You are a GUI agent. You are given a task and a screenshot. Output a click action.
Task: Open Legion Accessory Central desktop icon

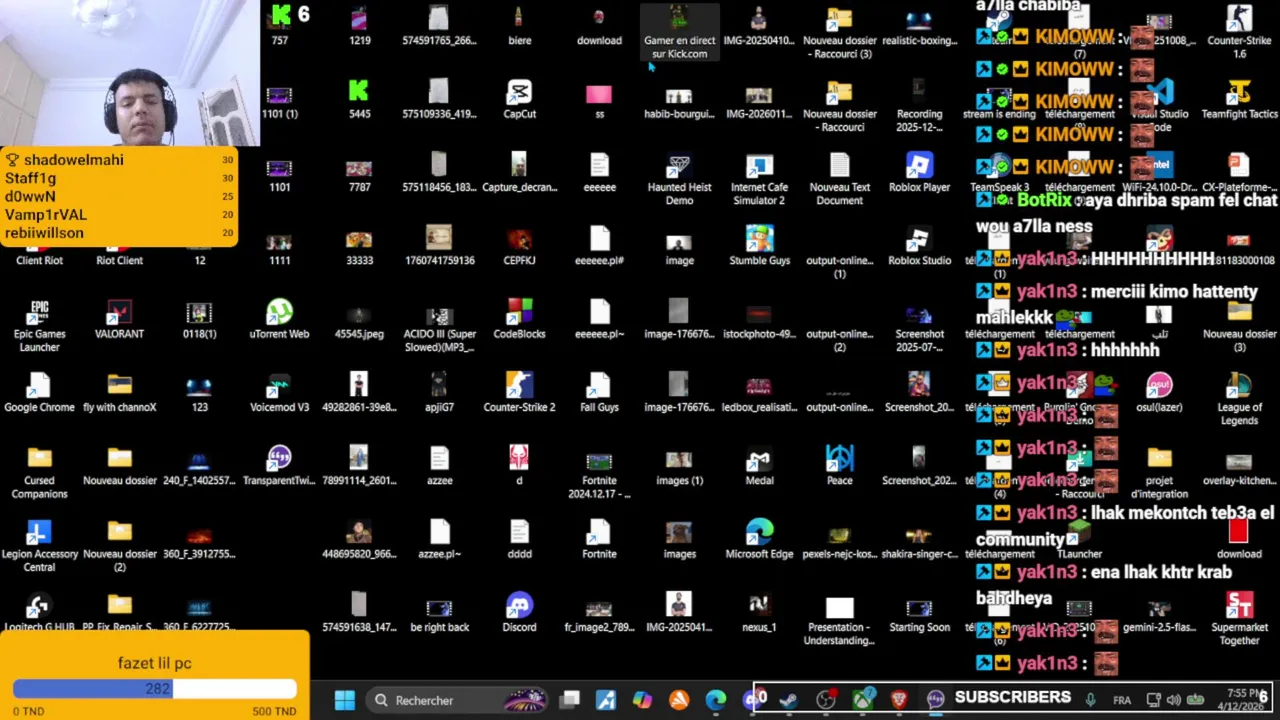[x=39, y=546]
